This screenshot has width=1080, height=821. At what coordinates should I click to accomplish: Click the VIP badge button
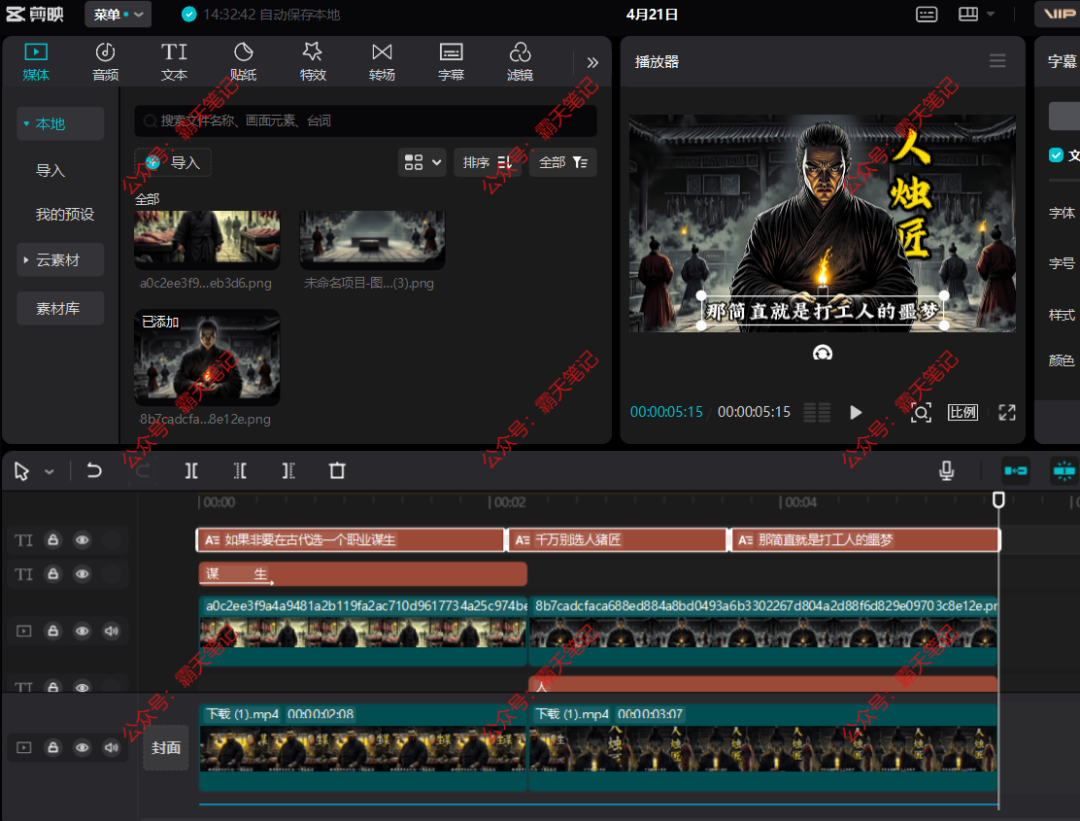[x=1057, y=14]
